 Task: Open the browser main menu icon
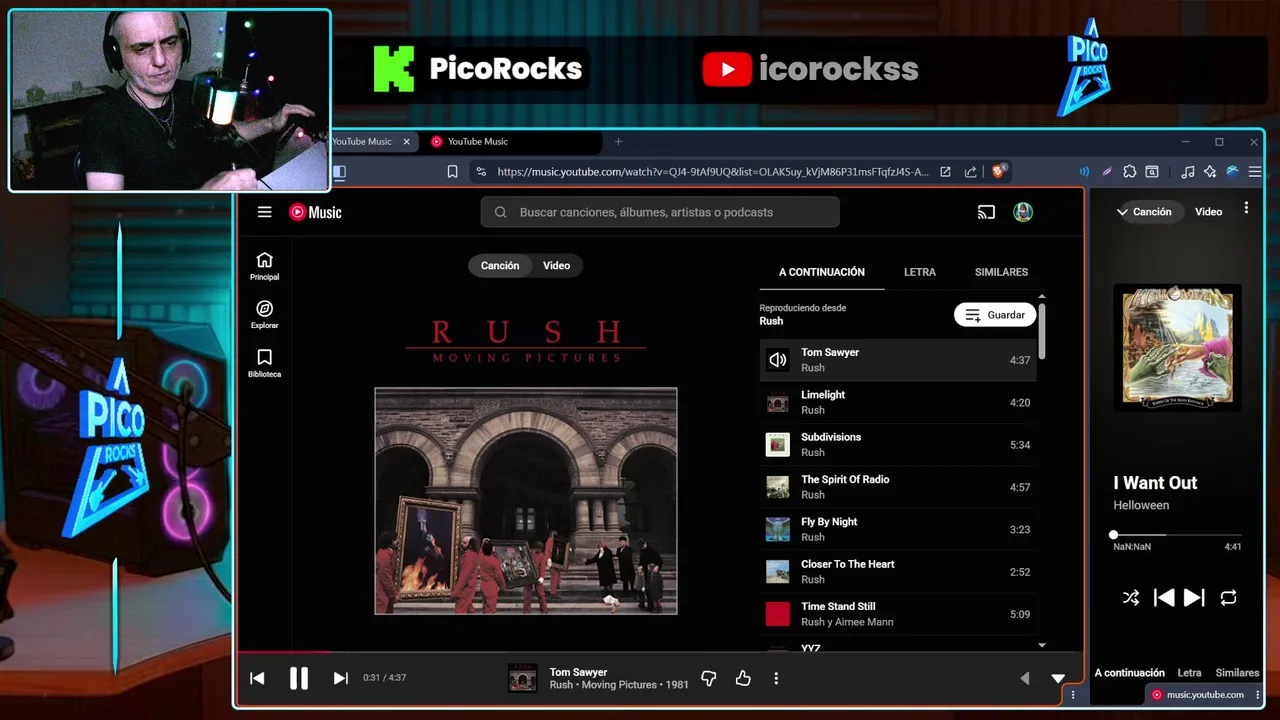click(1255, 172)
